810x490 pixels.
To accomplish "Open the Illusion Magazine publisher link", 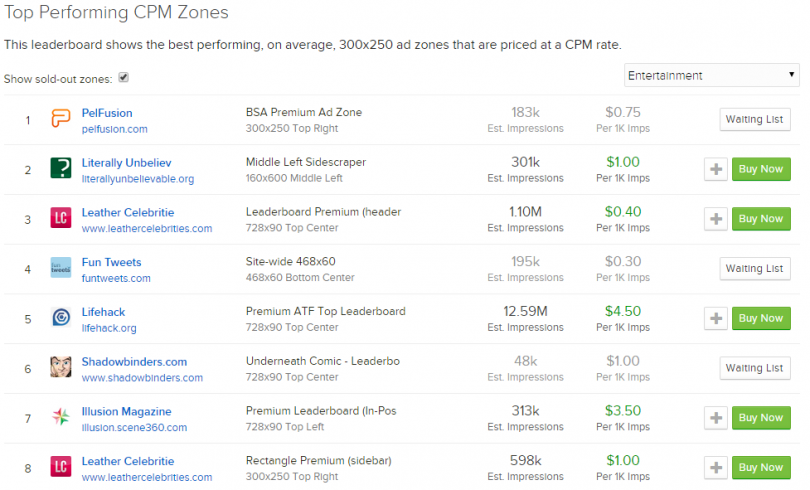I will 127,412.
